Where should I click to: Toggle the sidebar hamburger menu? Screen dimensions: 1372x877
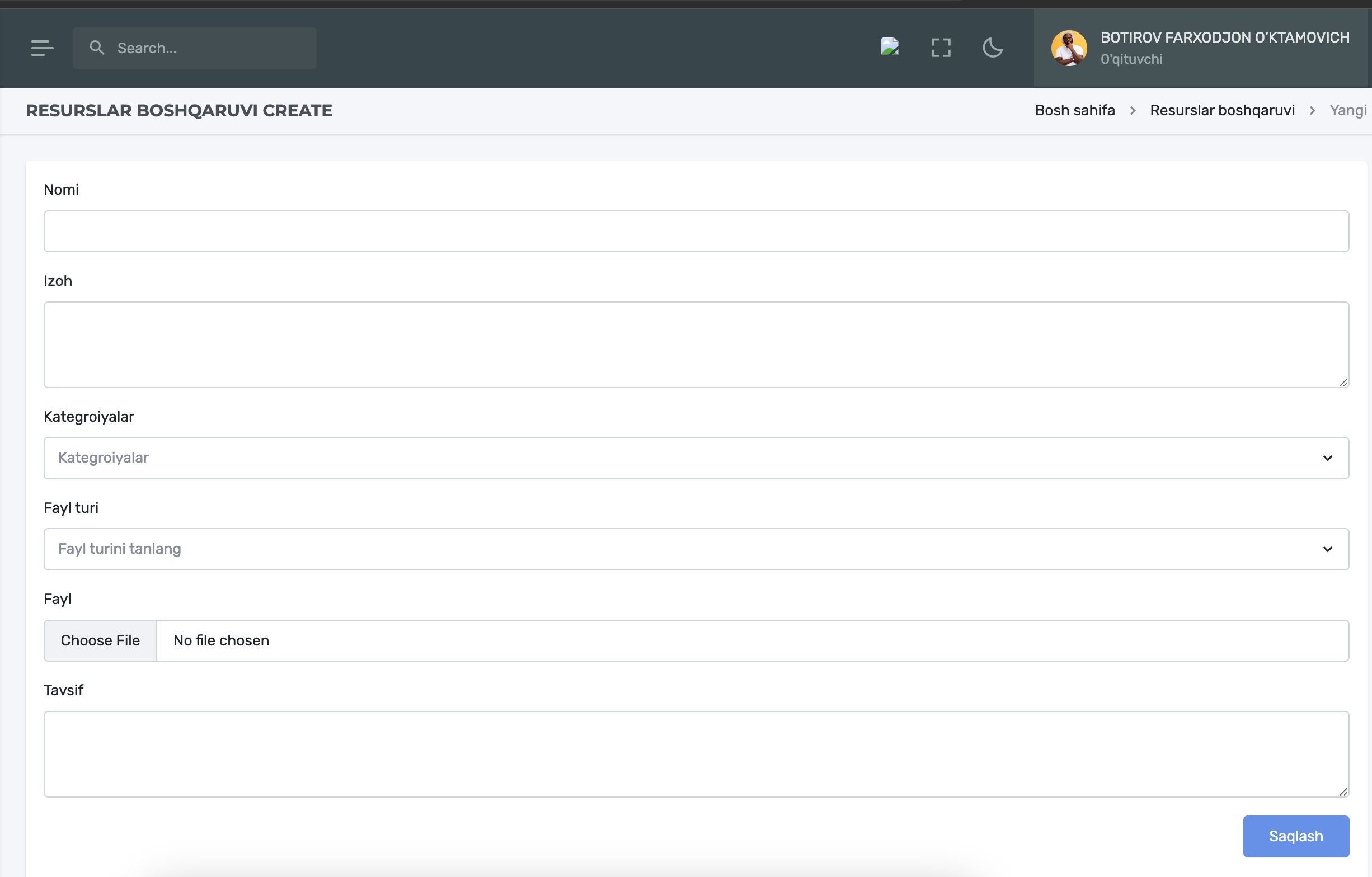point(42,48)
